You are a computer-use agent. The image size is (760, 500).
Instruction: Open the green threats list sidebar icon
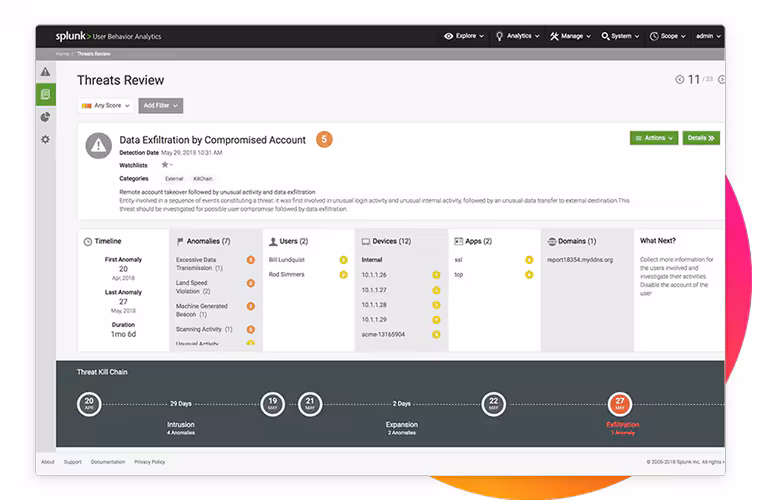pos(45,95)
